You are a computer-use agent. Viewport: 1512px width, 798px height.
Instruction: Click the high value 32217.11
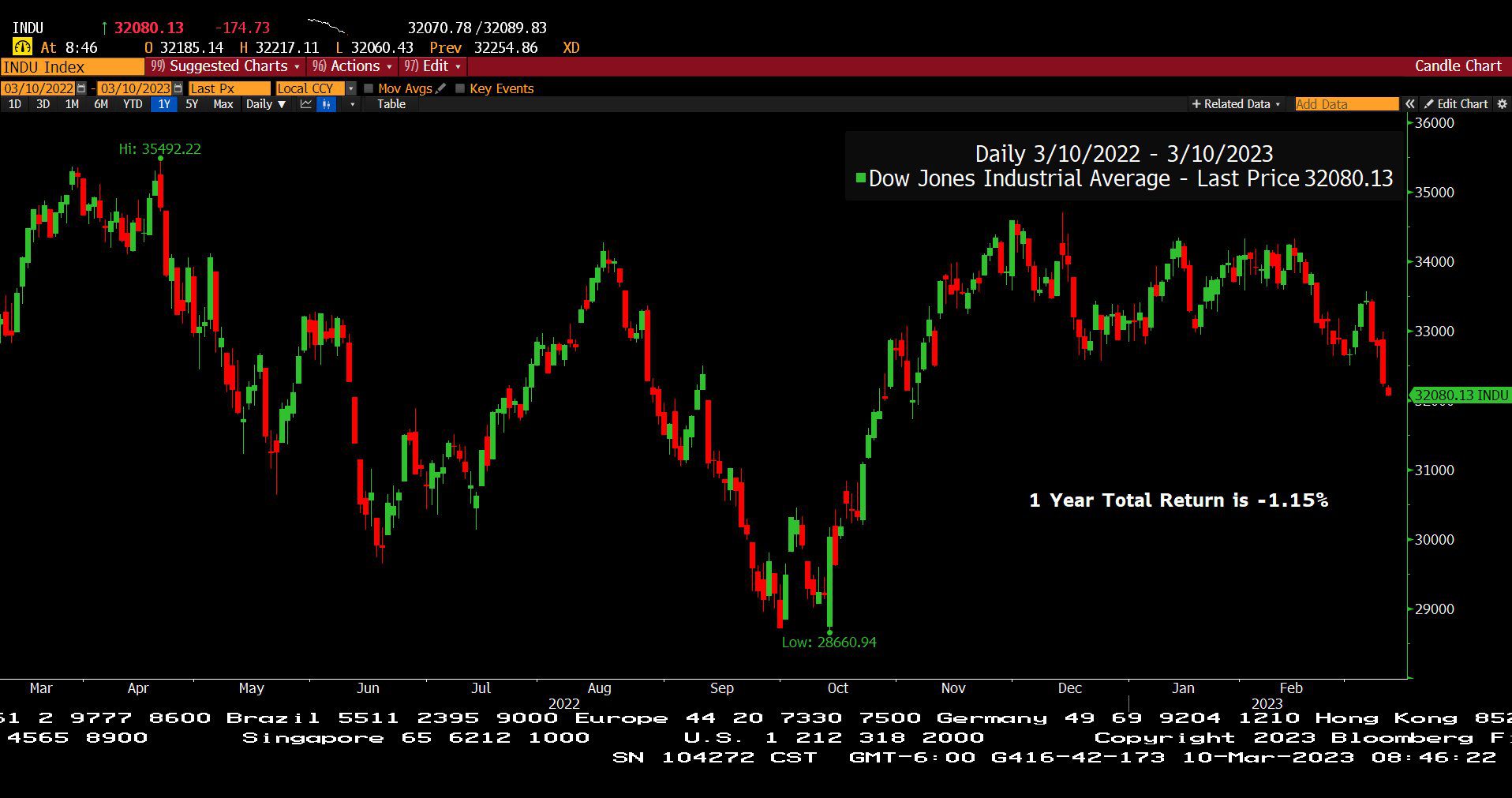287,48
